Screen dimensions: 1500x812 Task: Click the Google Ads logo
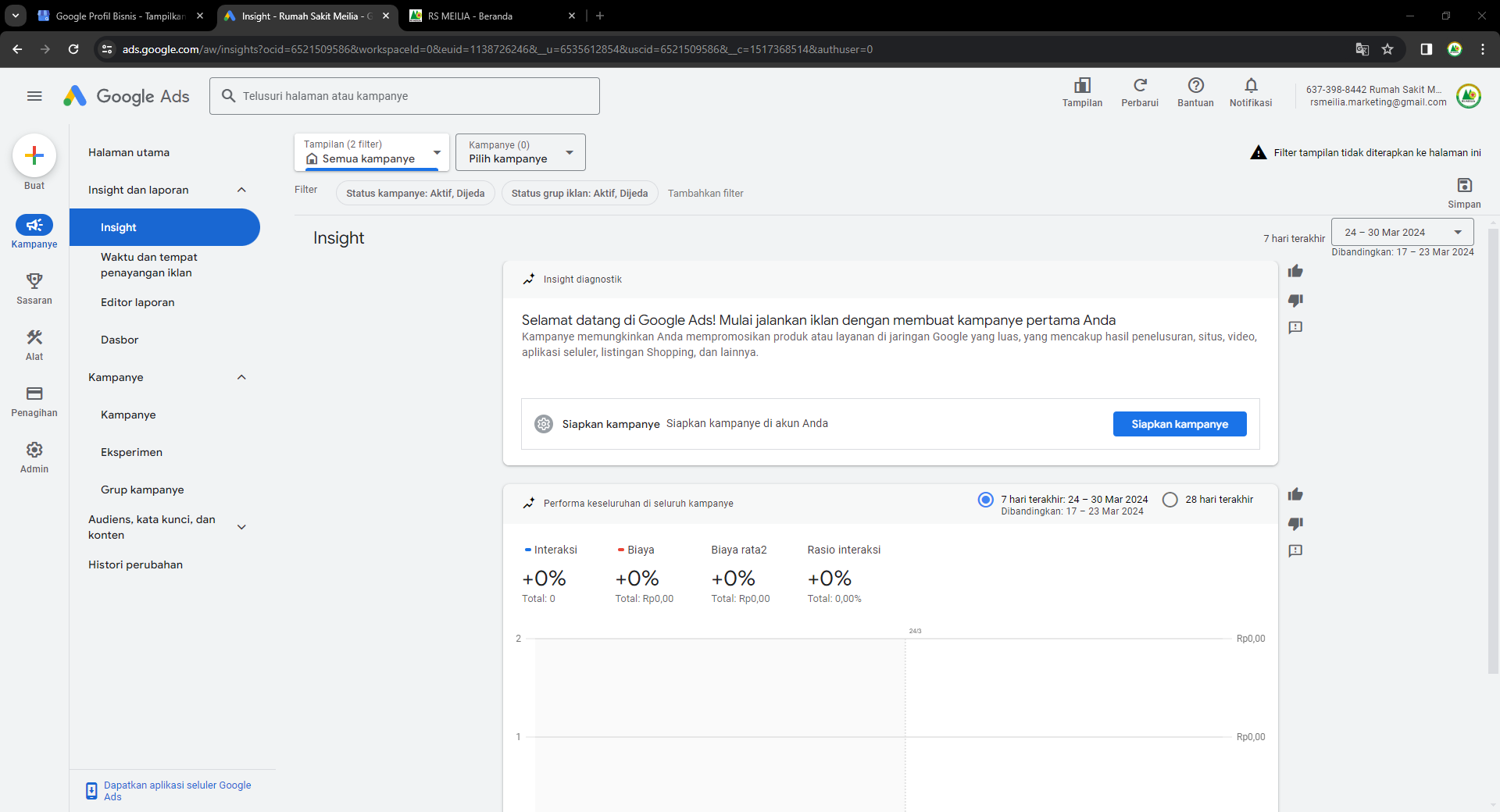tap(126, 96)
